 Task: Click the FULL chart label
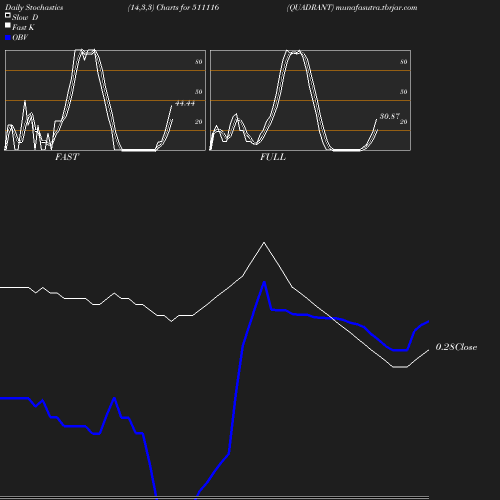point(273,157)
